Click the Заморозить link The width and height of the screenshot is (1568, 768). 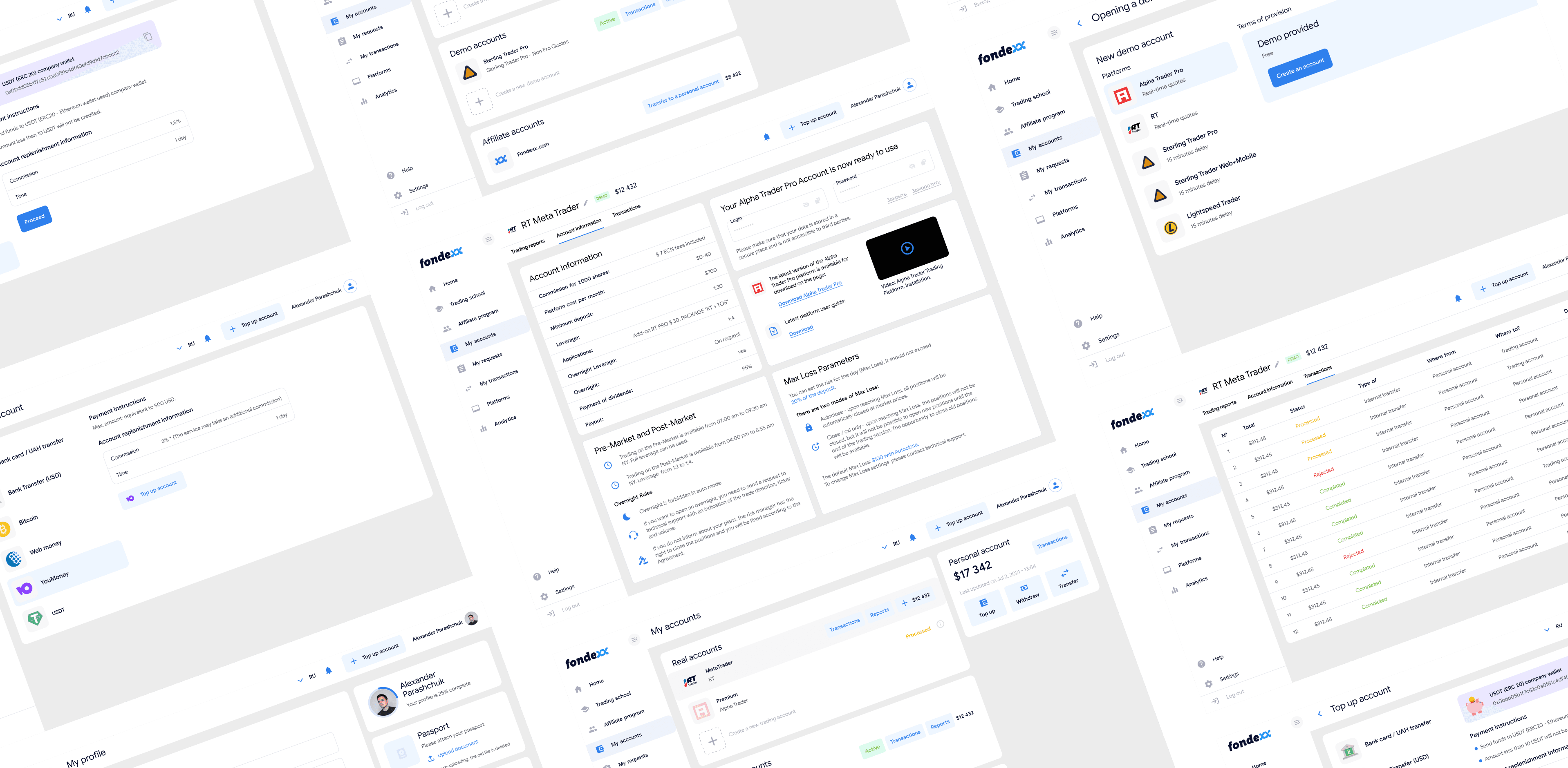pyautogui.click(x=926, y=186)
